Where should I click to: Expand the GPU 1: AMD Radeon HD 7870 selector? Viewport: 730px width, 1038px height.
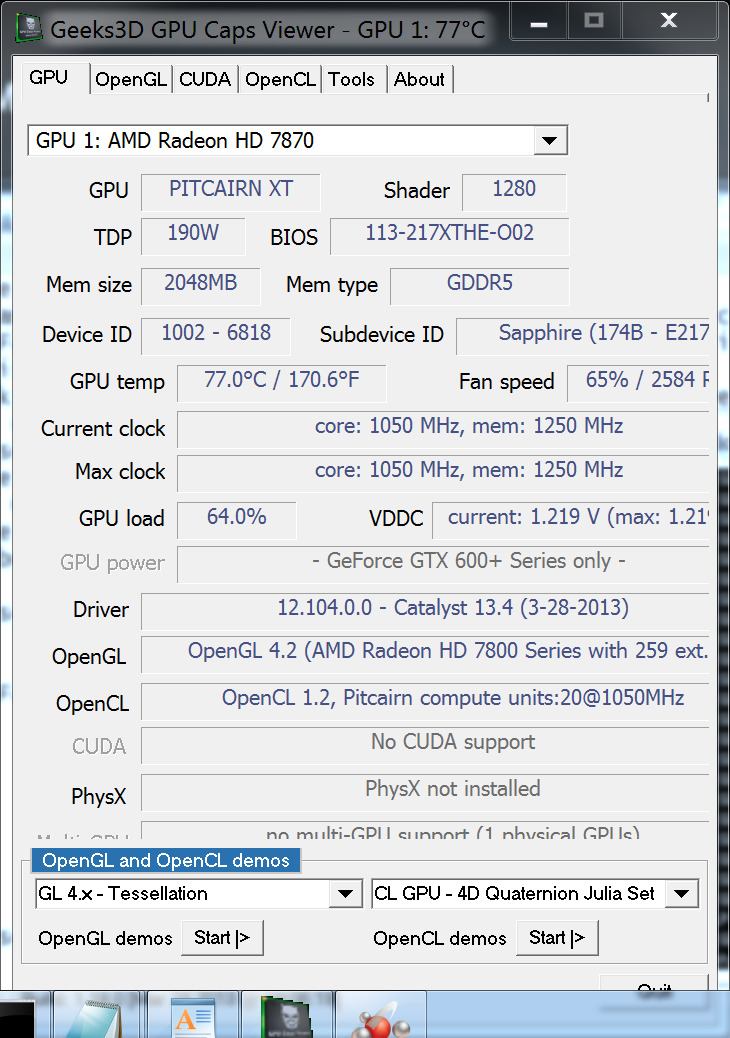coord(550,140)
